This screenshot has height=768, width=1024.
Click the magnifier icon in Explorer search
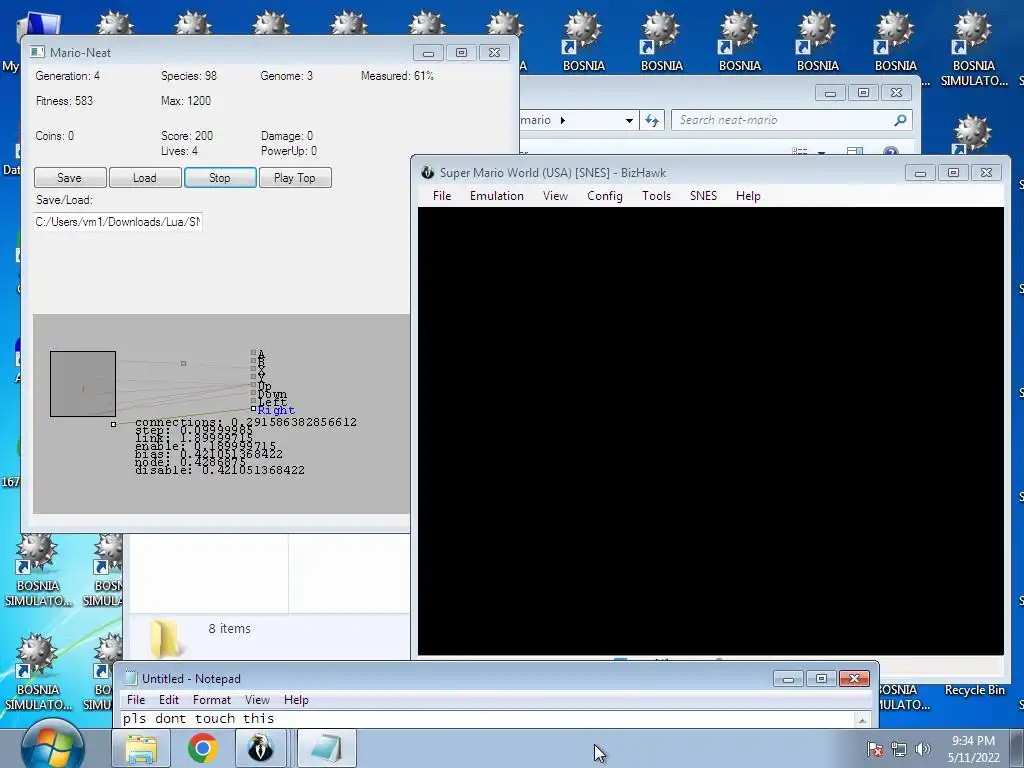[901, 120]
